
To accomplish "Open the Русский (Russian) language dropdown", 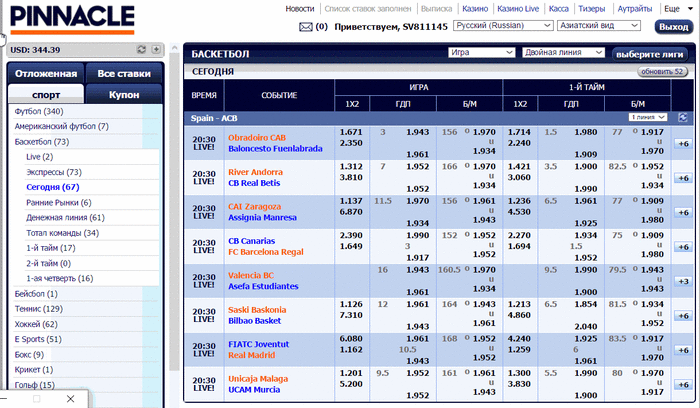I will (x=503, y=26).
